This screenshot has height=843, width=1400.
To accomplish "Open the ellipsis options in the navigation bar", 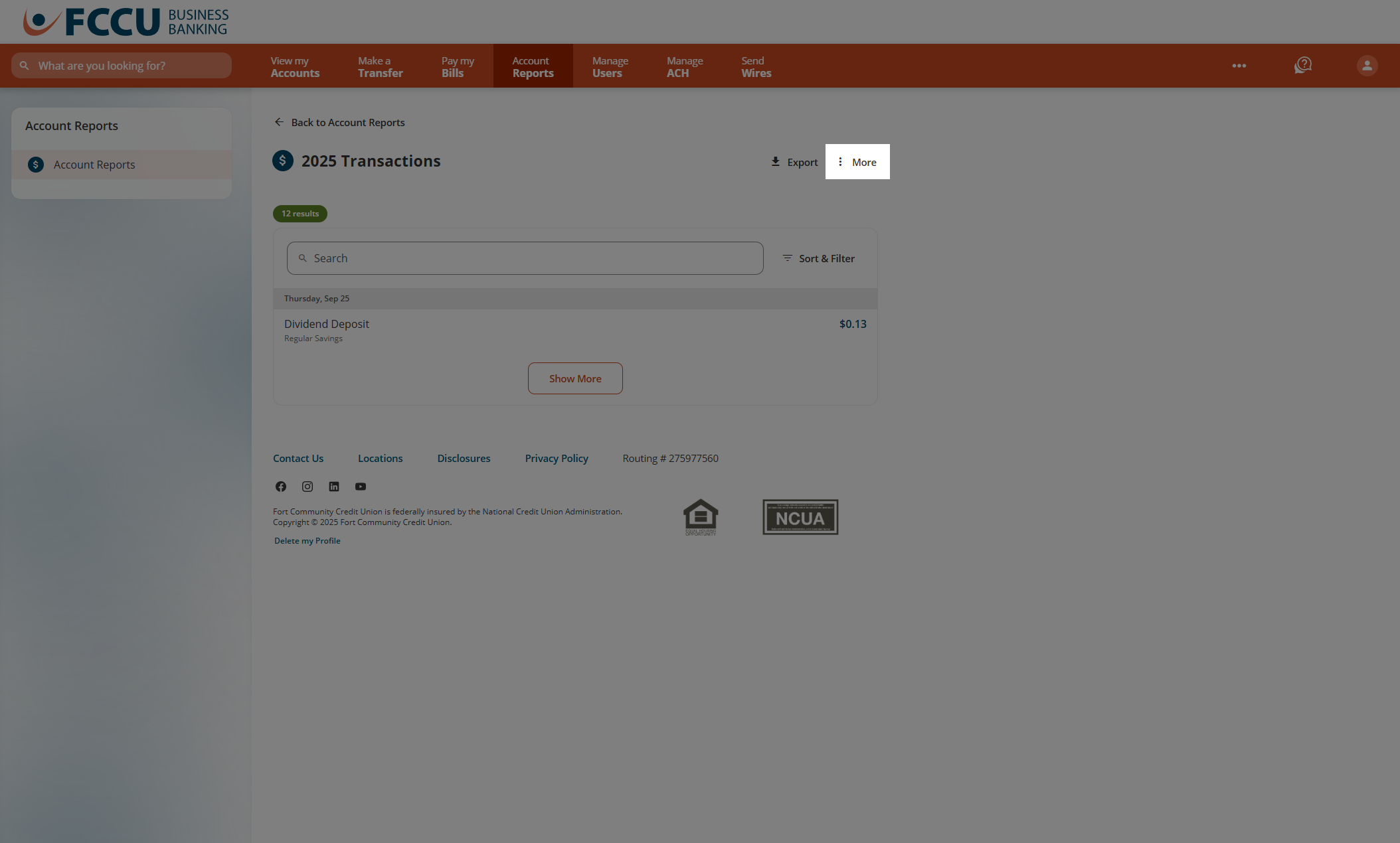I will [x=1239, y=65].
